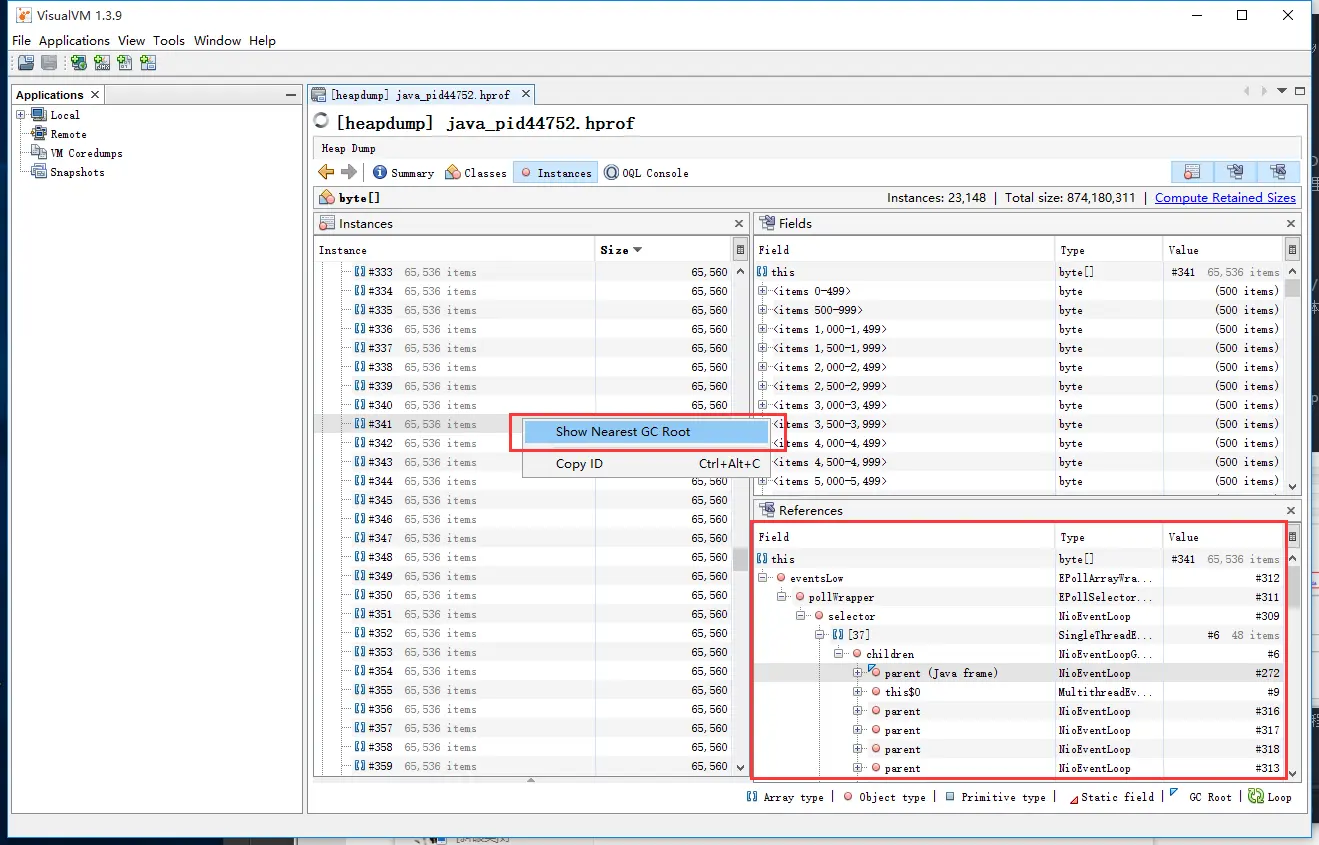The image size is (1319, 845).
Task: Expand <items 2,000-2,499> in Fields
Action: 763,367
